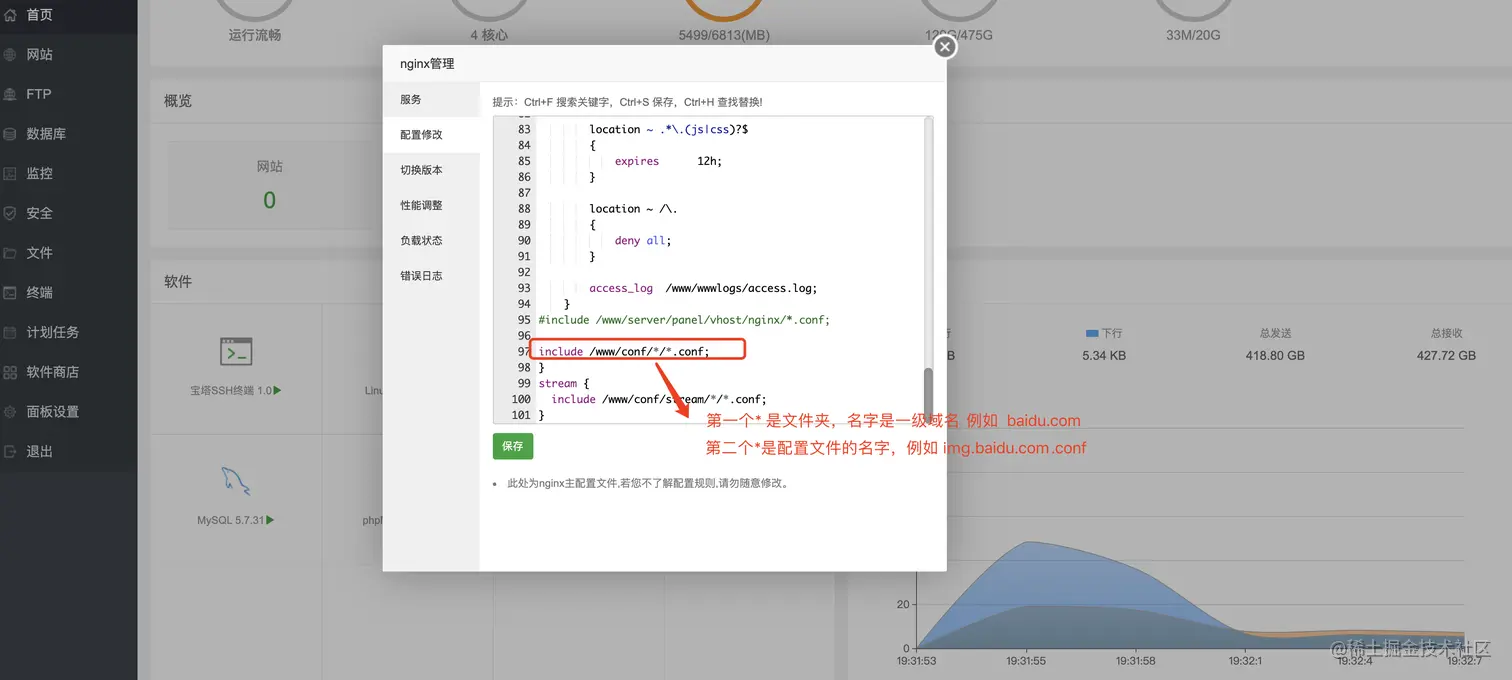Click the 运行流畅 load status label
The width and height of the screenshot is (1512, 680).
(x=255, y=35)
